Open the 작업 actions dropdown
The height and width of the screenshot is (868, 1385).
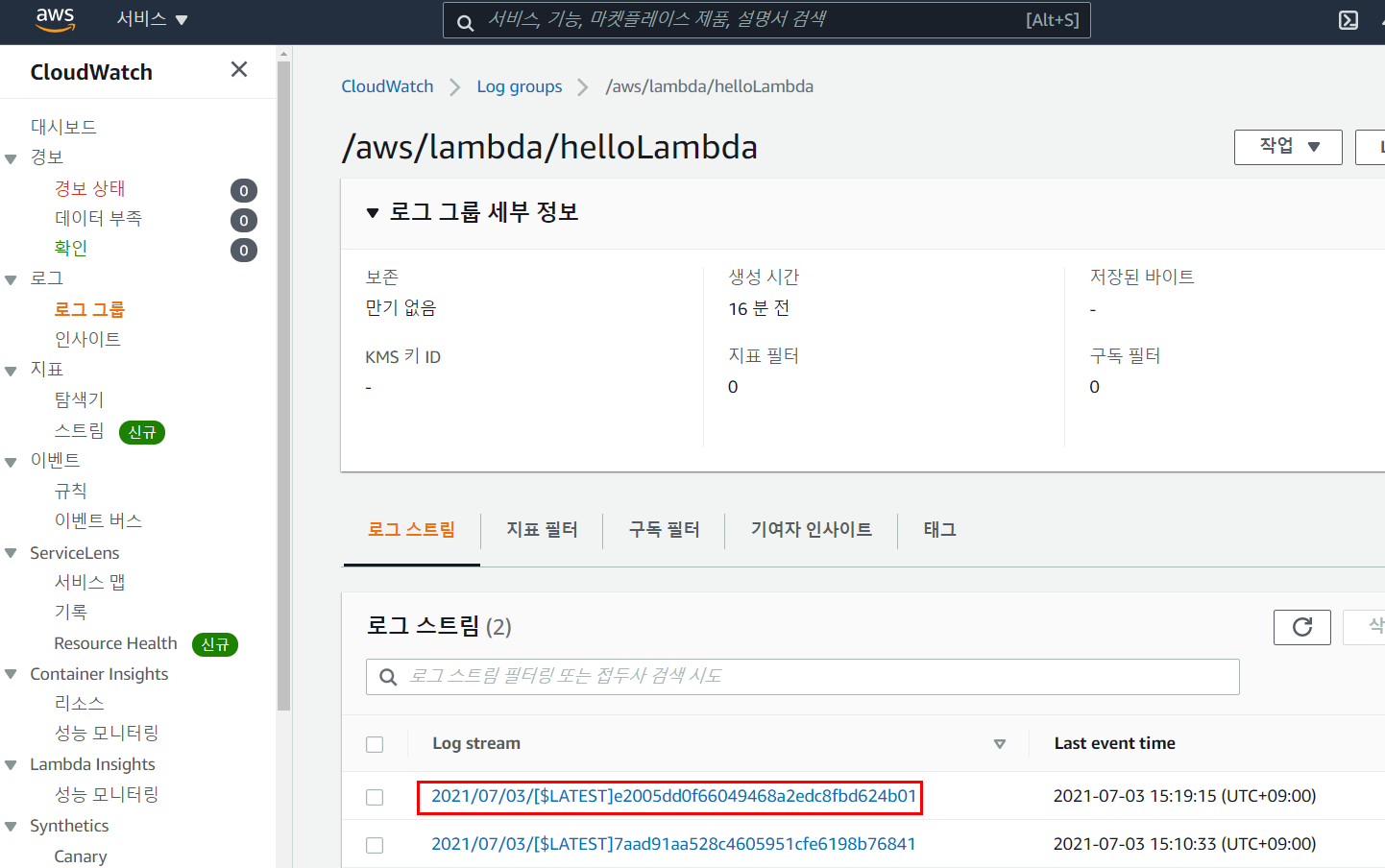click(x=1288, y=147)
